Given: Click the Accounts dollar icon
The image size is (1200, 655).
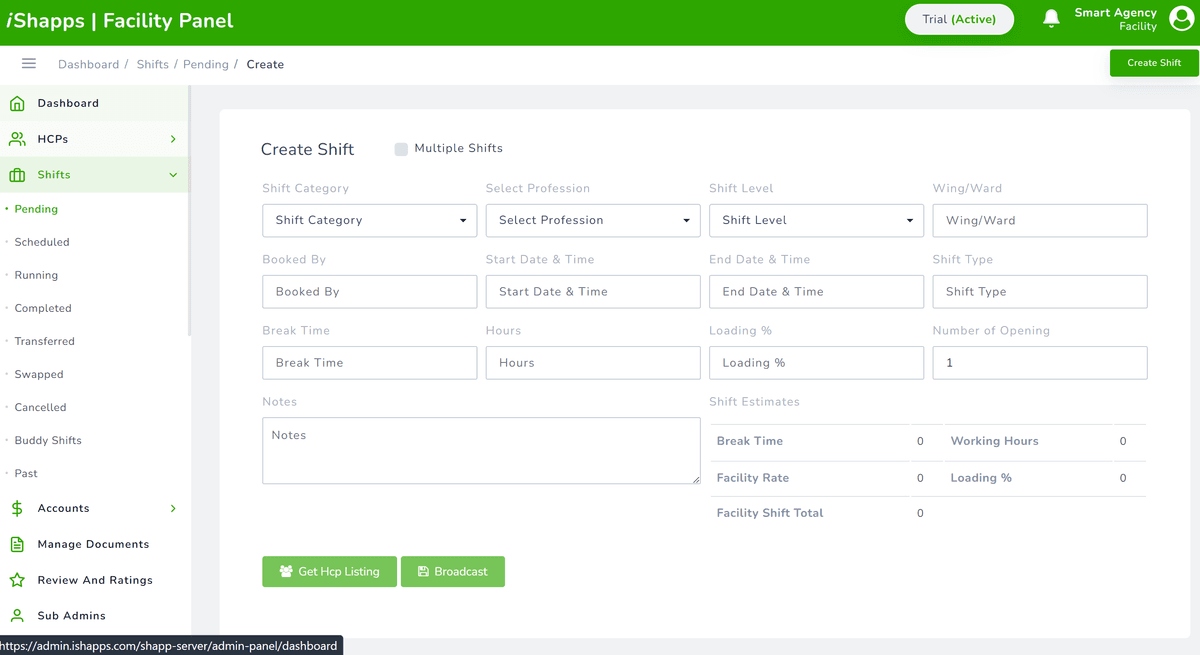Looking at the screenshot, I should [x=17, y=508].
